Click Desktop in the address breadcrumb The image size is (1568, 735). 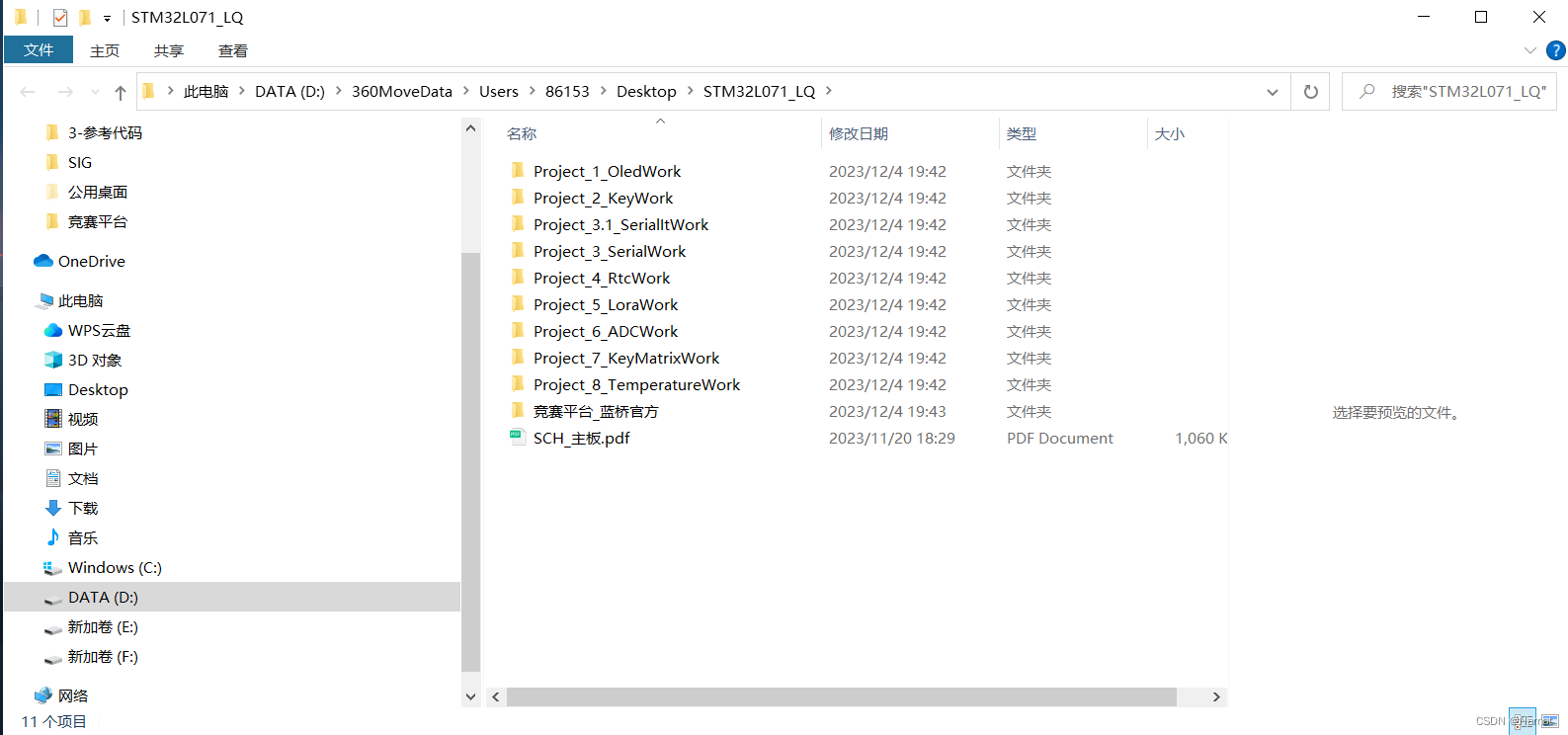646,91
